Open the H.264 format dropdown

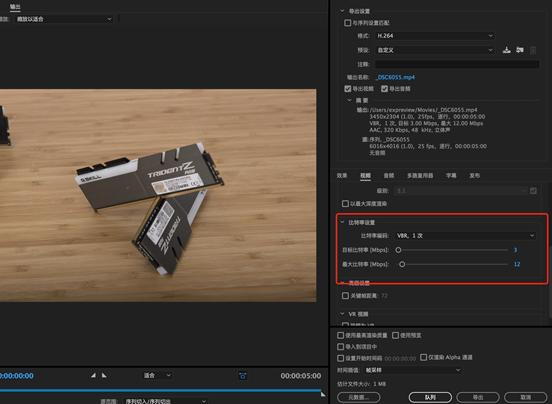[435, 36]
